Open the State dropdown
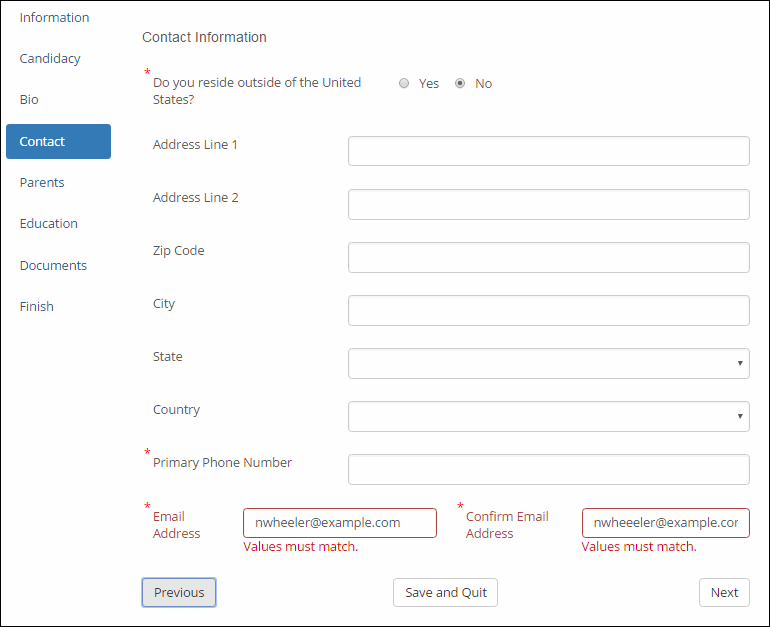Screen dimensions: 770x627 click(x=548, y=363)
